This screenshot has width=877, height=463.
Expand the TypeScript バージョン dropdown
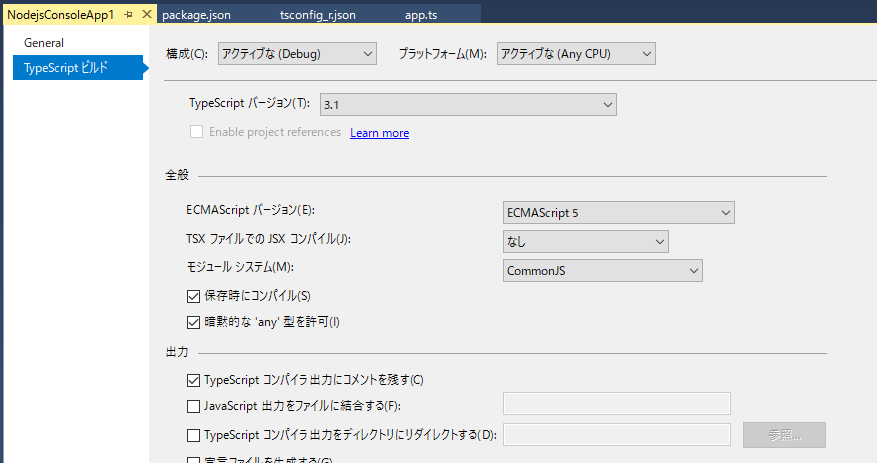pyautogui.click(x=467, y=104)
